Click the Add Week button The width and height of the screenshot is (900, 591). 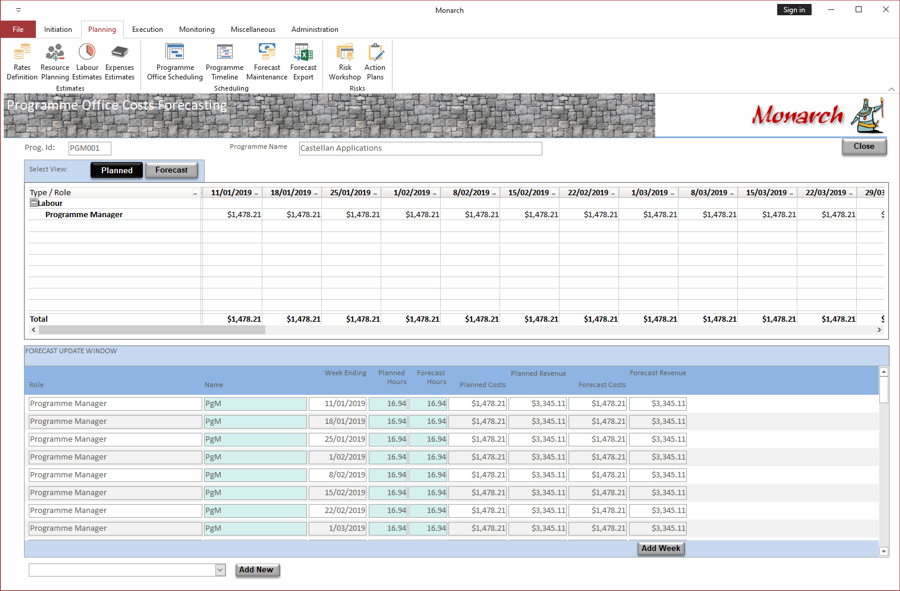pyautogui.click(x=661, y=549)
